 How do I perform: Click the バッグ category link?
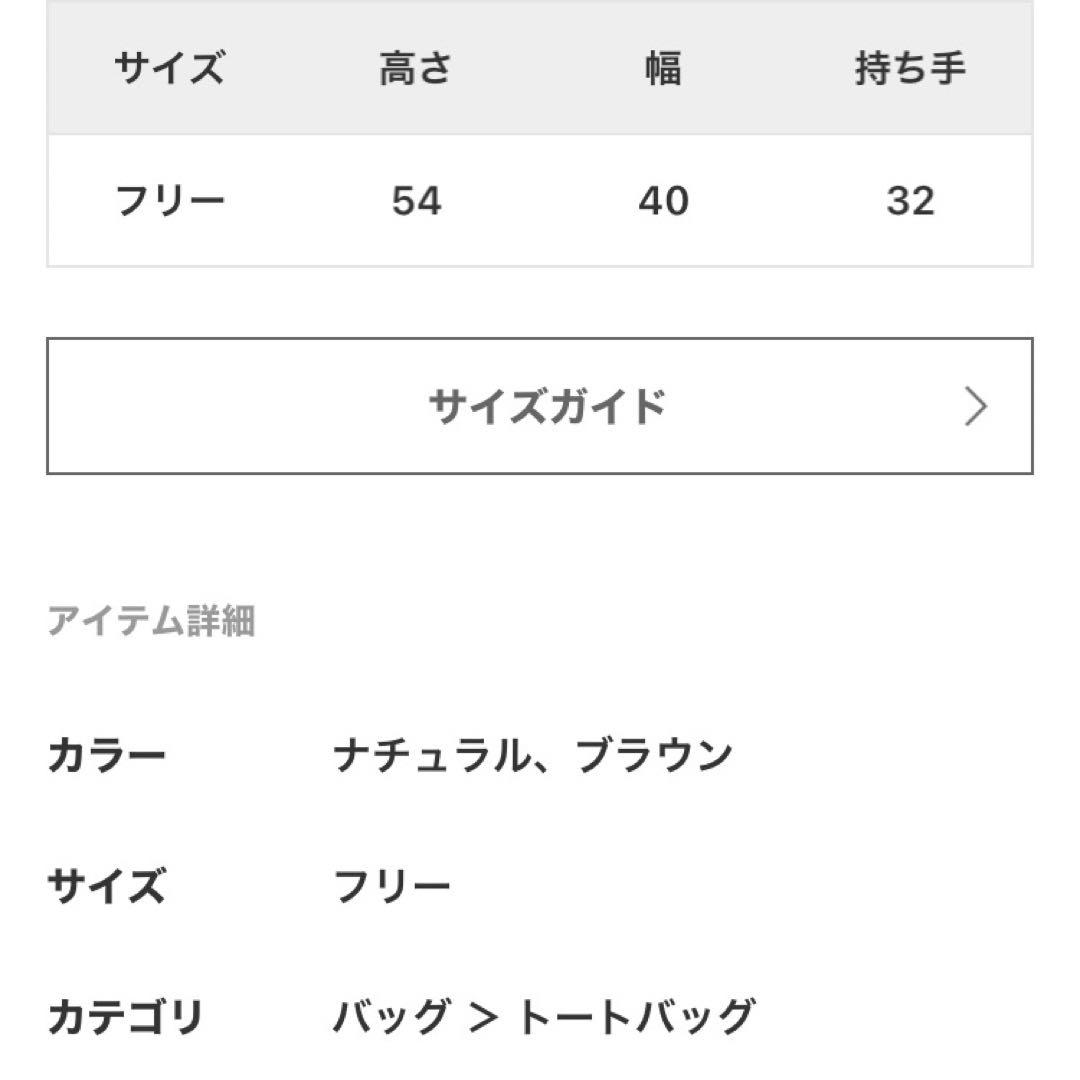[391, 1017]
